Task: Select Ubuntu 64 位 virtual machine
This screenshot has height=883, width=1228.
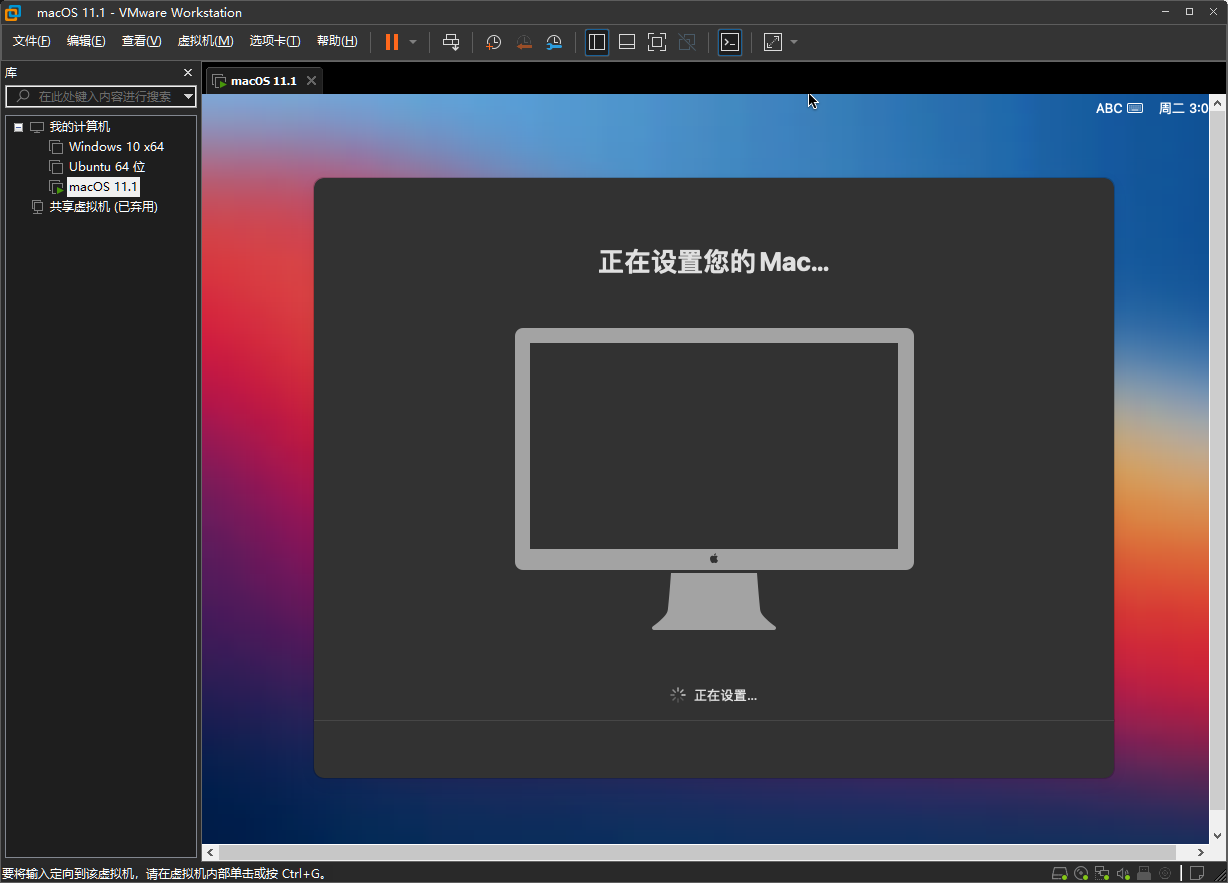Action: pos(107,167)
